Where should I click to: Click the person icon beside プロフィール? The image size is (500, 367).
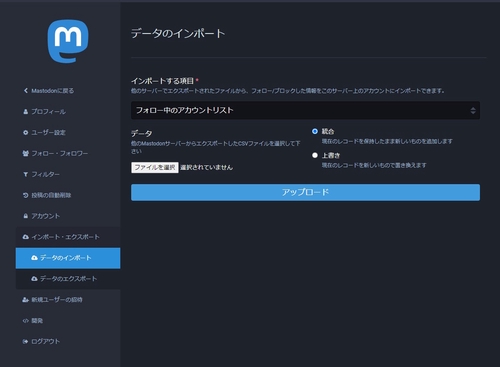(x=26, y=112)
